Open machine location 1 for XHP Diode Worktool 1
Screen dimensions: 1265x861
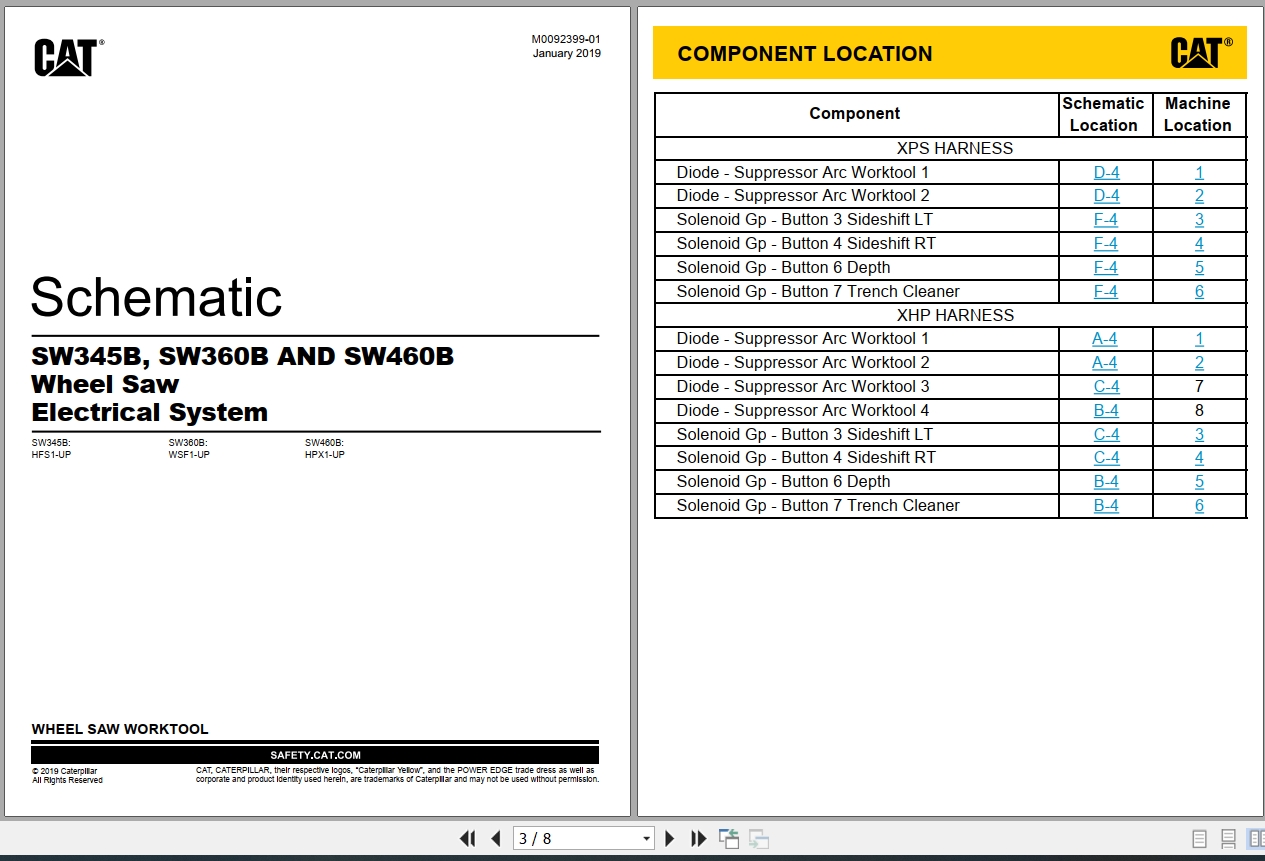[1199, 339]
